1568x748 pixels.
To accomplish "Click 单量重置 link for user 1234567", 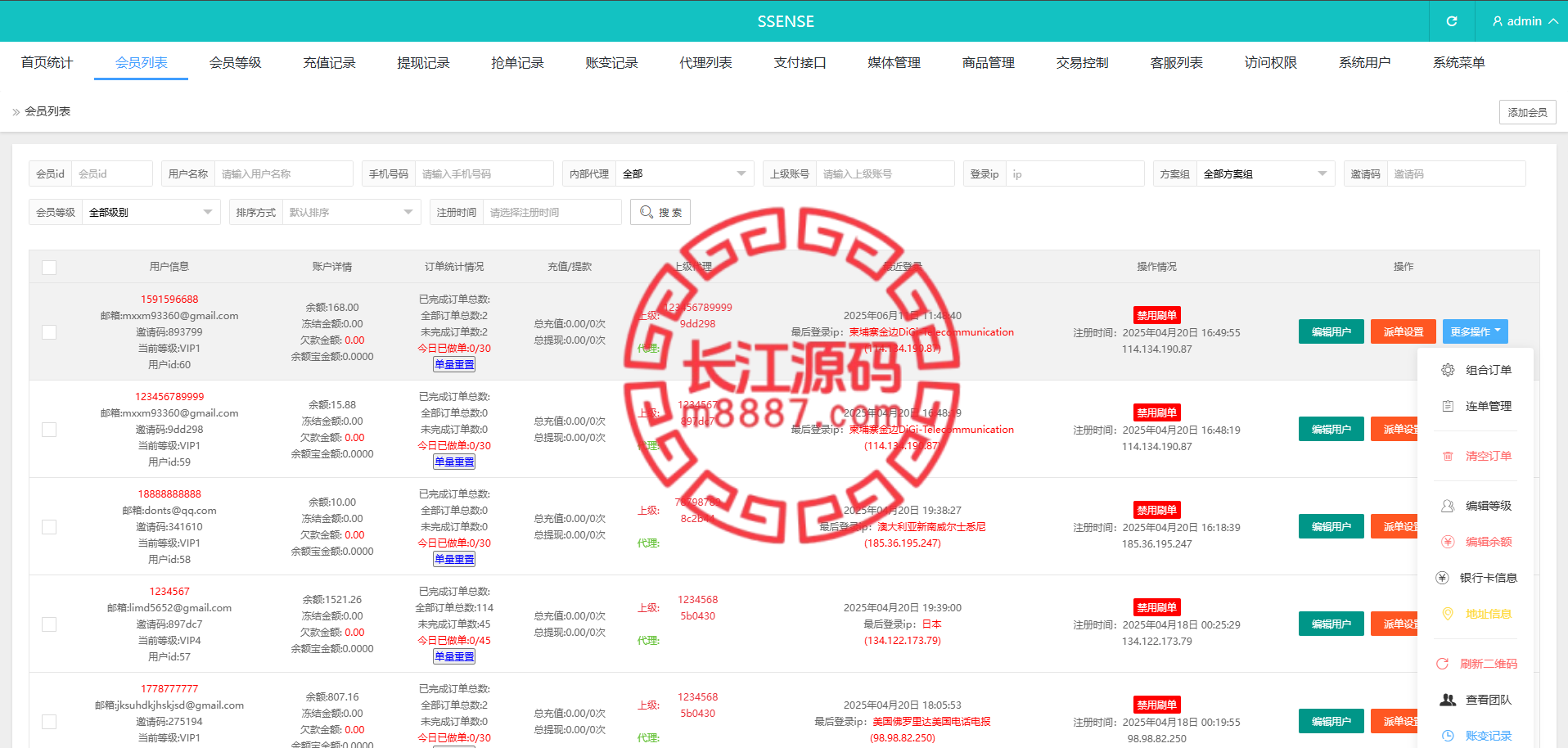I will pos(454,656).
